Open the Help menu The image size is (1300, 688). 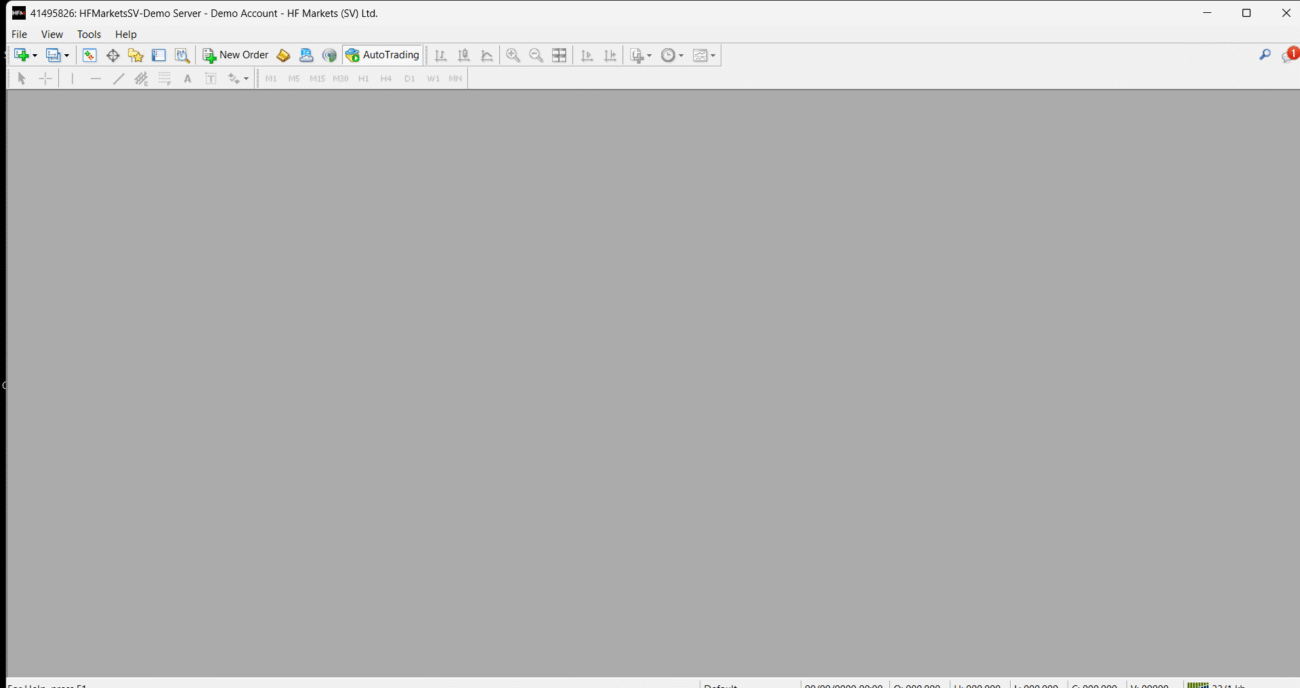pyautogui.click(x=126, y=34)
